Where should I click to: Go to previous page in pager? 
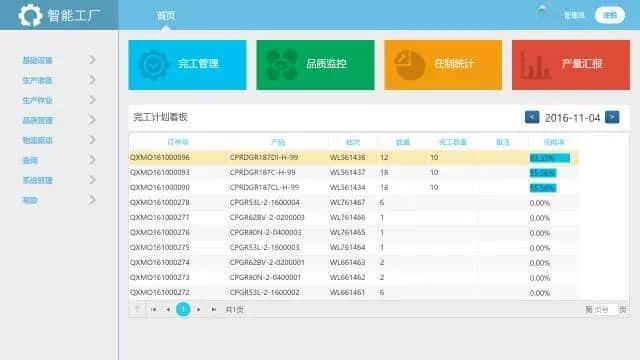(168, 309)
